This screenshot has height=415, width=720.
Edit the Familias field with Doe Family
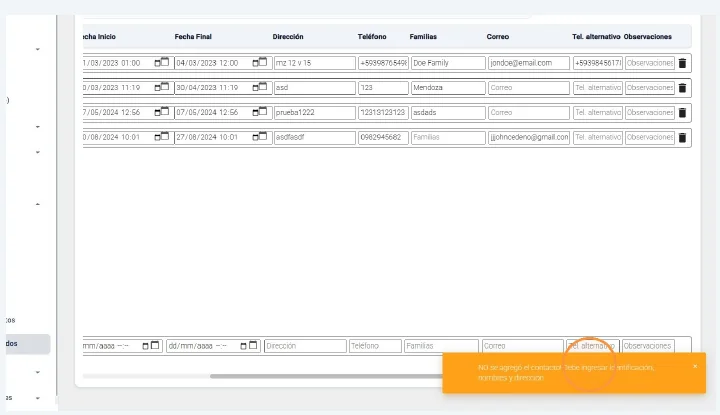(448, 63)
